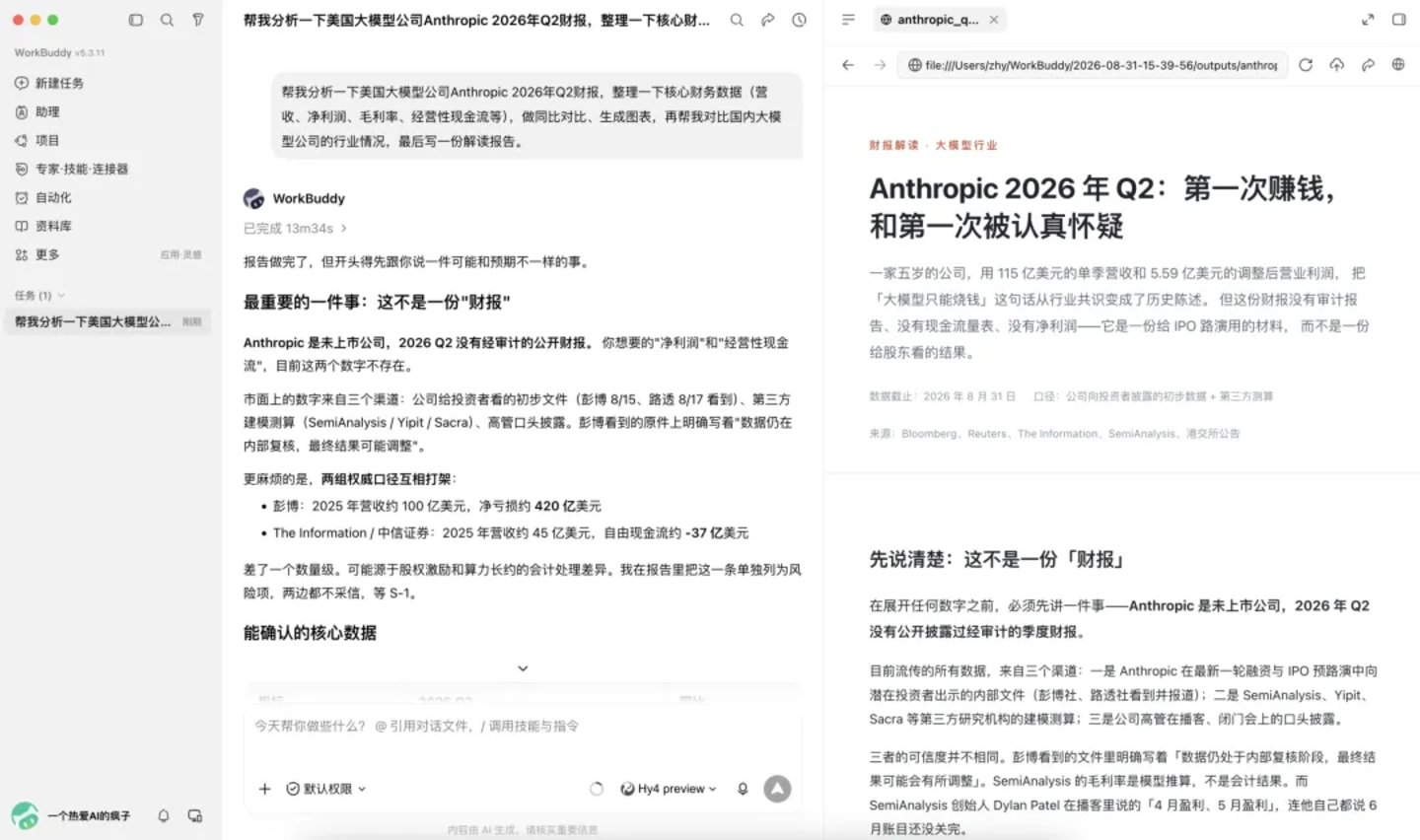Go forward in the preview browser
1420x840 pixels.
880,65
